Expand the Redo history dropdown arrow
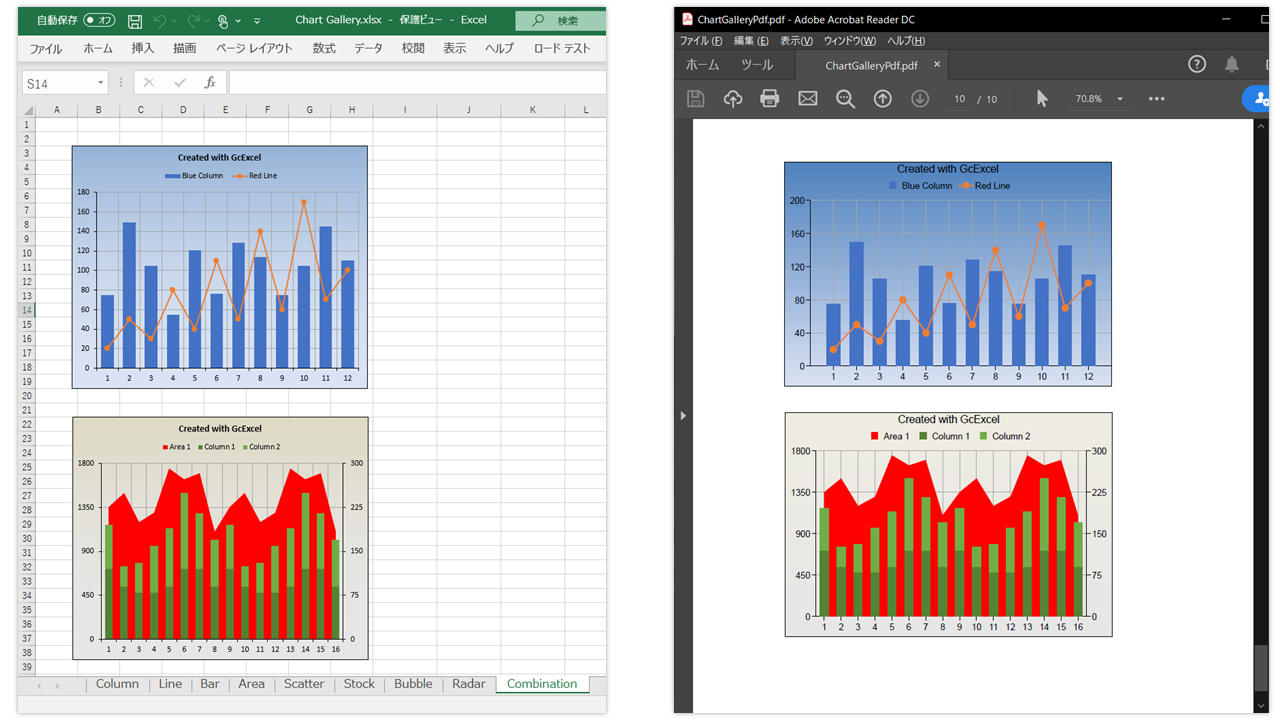Viewport: 1280px width, 720px height. coord(207,20)
